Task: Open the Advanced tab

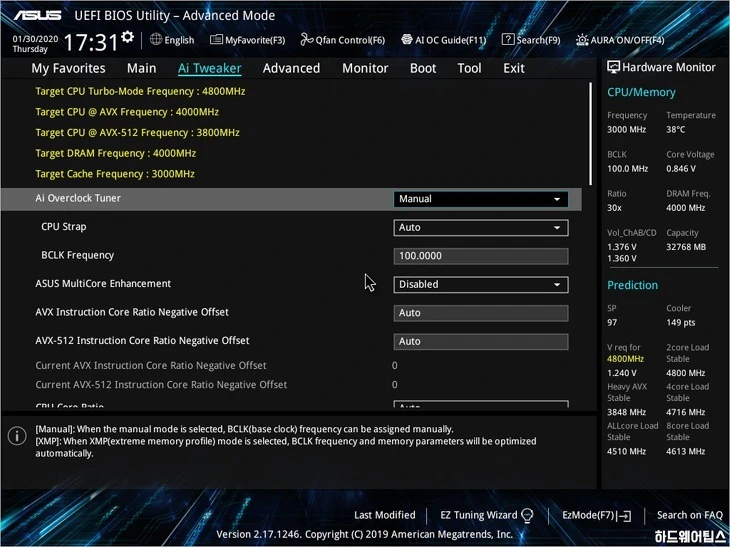Action: [x=291, y=68]
